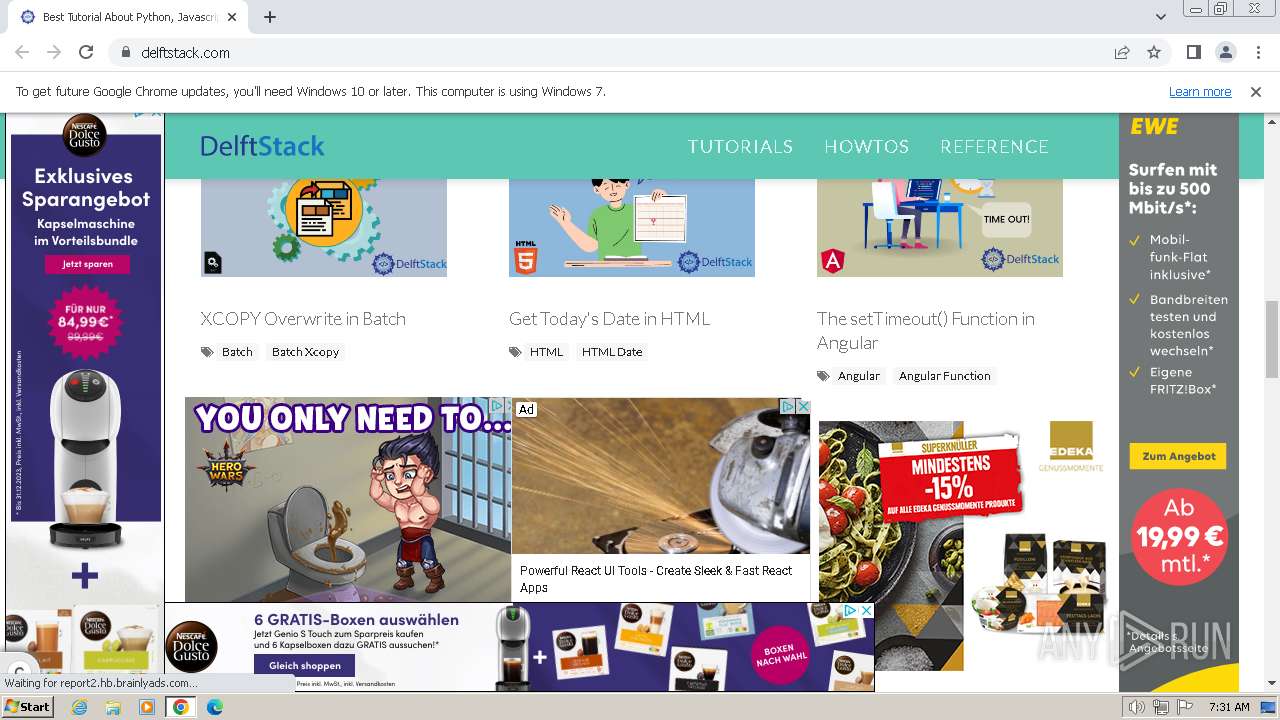Image resolution: width=1280 pixels, height=720 pixels.
Task: Open the HOWTOS menu
Action: 866,146
